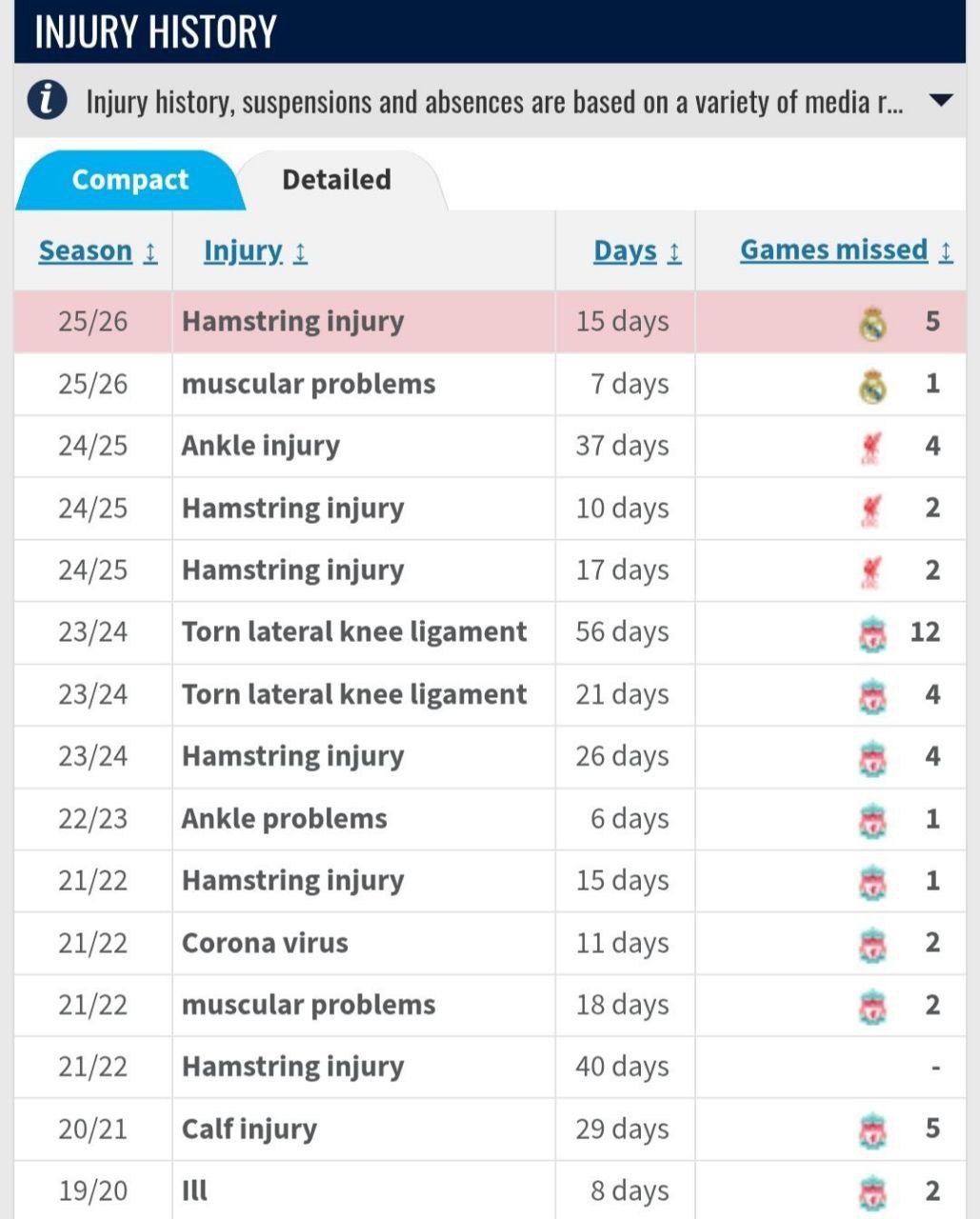
Task: Expand the injury history info dropdown arrow
Action: [x=940, y=100]
